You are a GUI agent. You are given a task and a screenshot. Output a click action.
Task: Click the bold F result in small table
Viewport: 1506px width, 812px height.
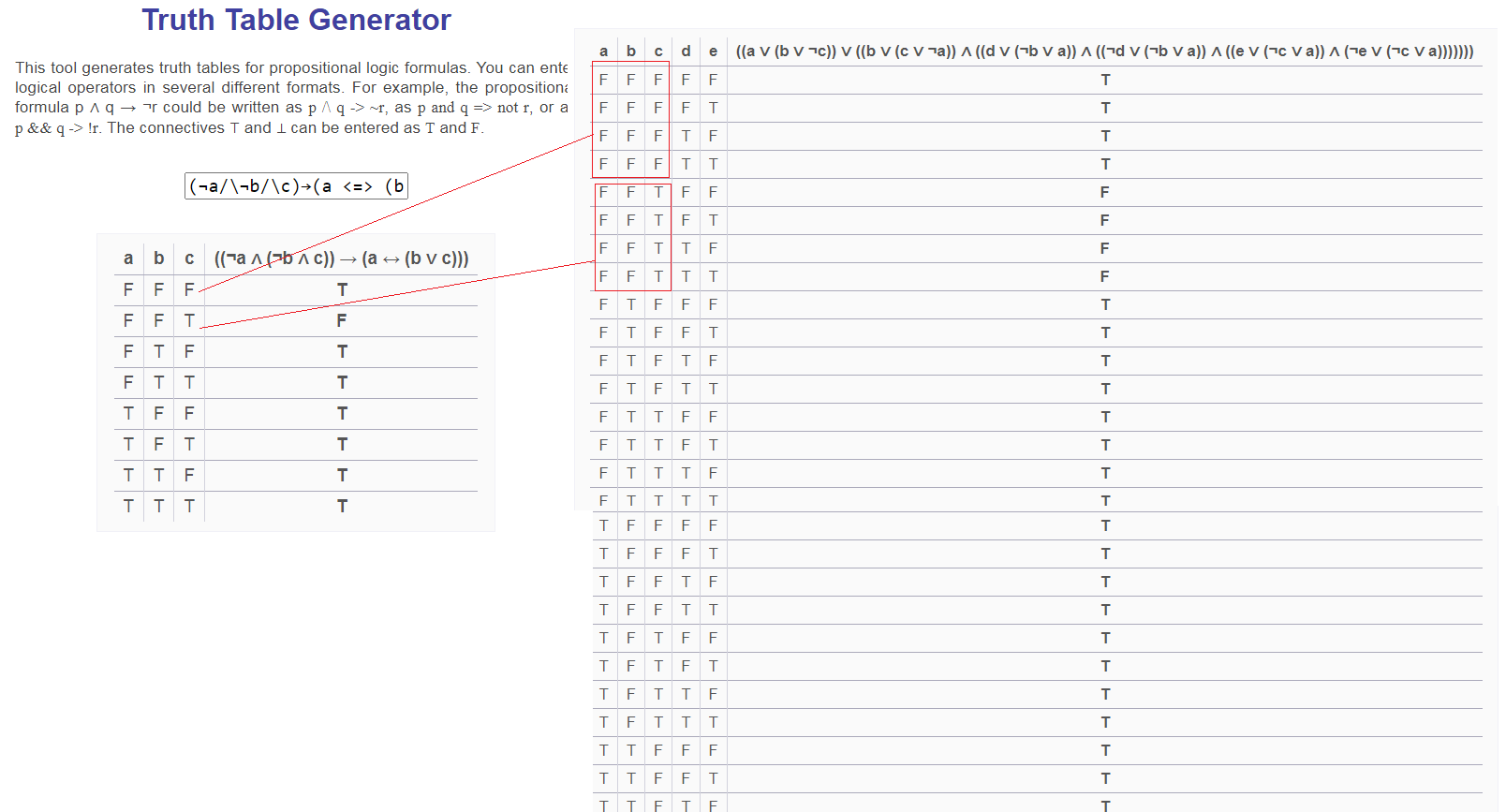[x=342, y=320]
